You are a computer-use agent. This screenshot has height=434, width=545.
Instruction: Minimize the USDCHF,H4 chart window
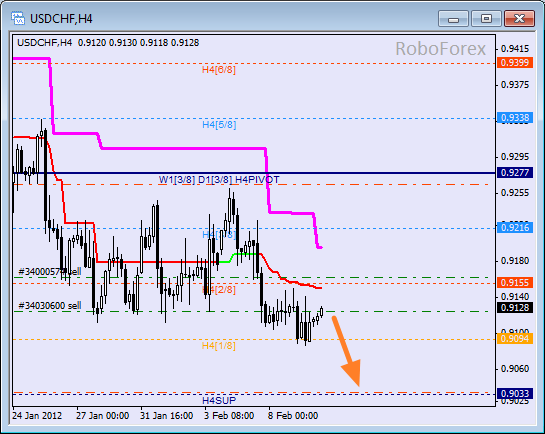point(453,18)
